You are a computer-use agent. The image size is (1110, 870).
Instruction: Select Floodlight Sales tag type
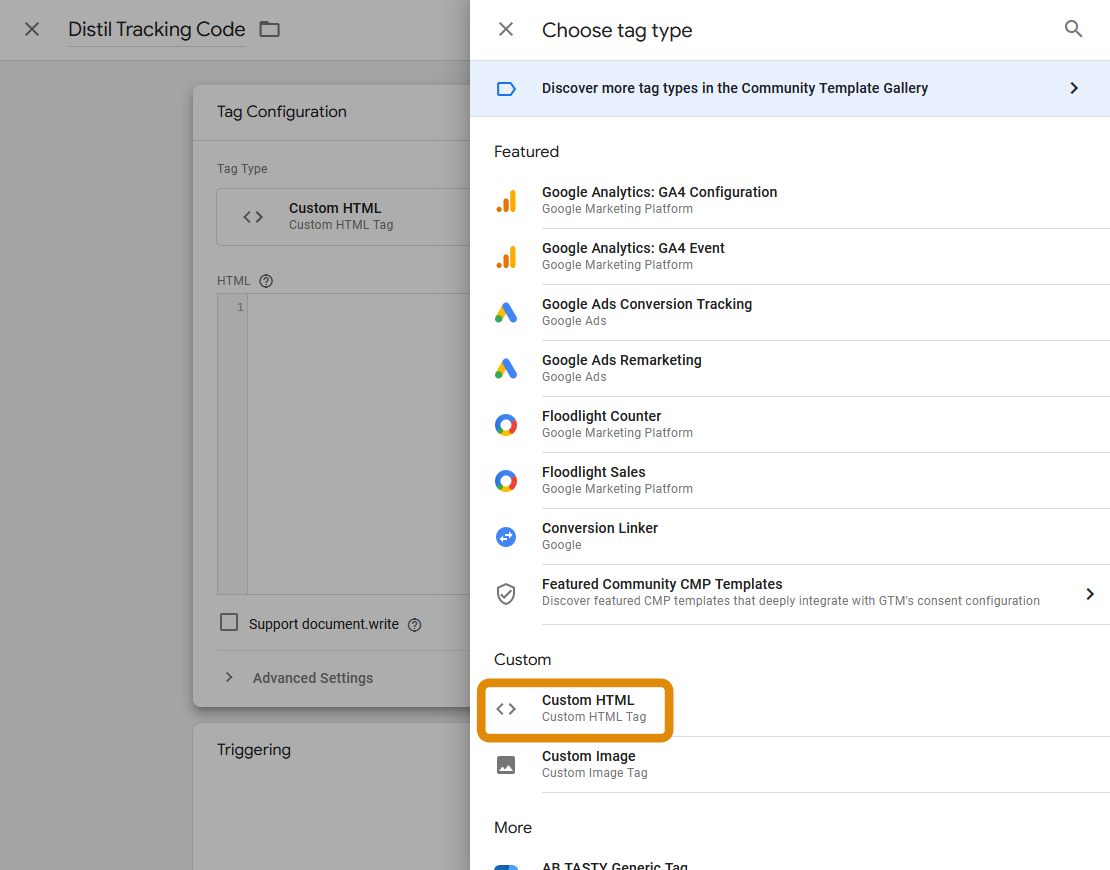[x=790, y=481]
